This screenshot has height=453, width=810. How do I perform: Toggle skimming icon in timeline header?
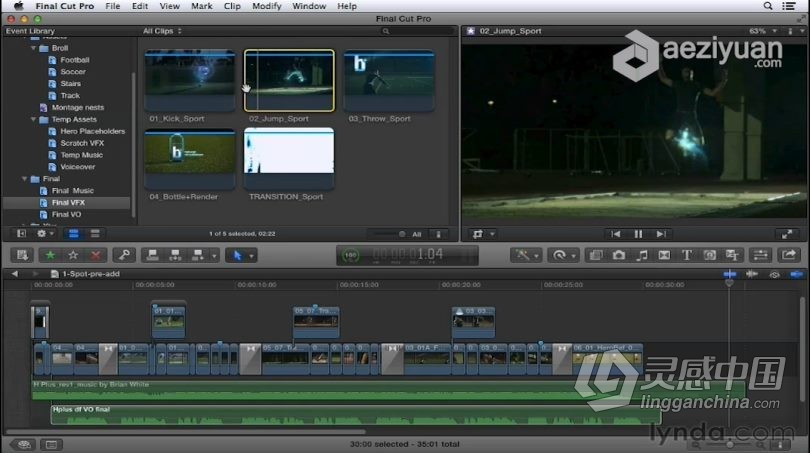click(x=729, y=274)
